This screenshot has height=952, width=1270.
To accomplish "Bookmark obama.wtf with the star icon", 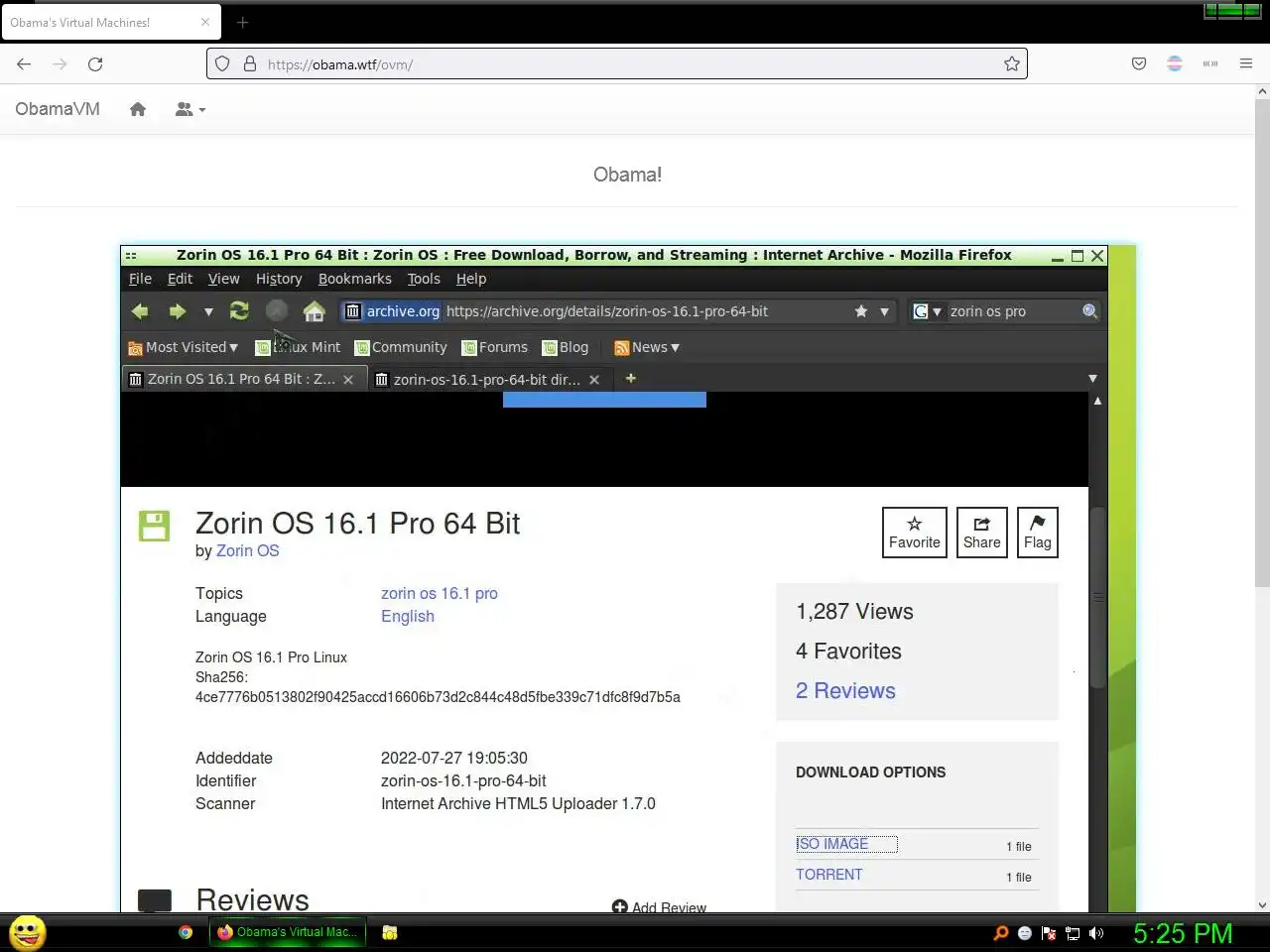I will click(x=1012, y=63).
